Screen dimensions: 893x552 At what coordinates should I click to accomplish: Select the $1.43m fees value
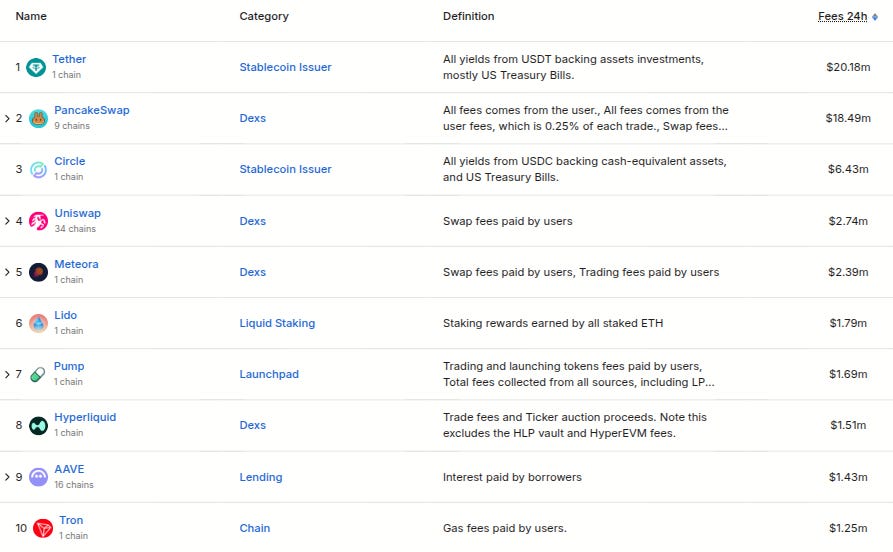coord(848,477)
